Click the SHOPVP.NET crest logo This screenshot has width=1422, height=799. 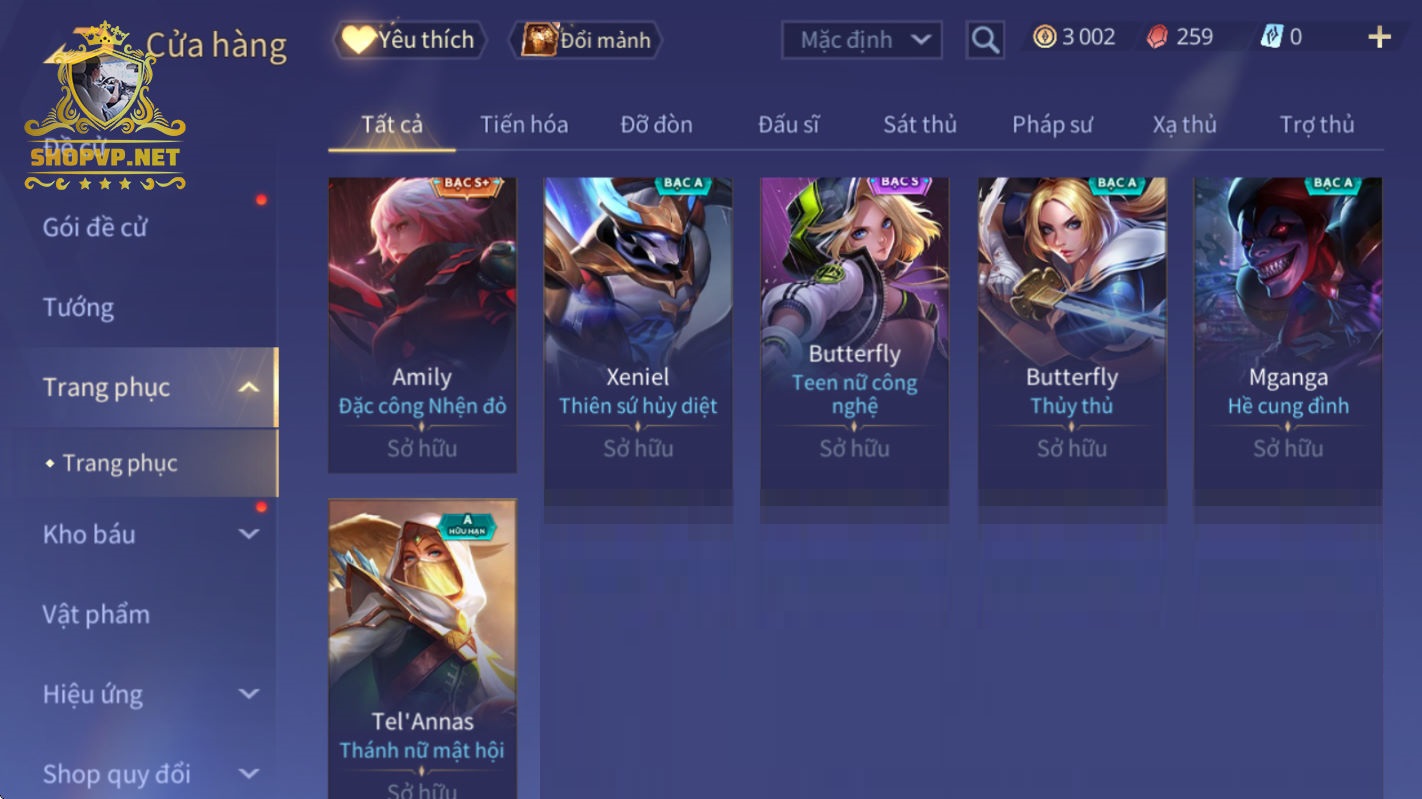[x=105, y=107]
